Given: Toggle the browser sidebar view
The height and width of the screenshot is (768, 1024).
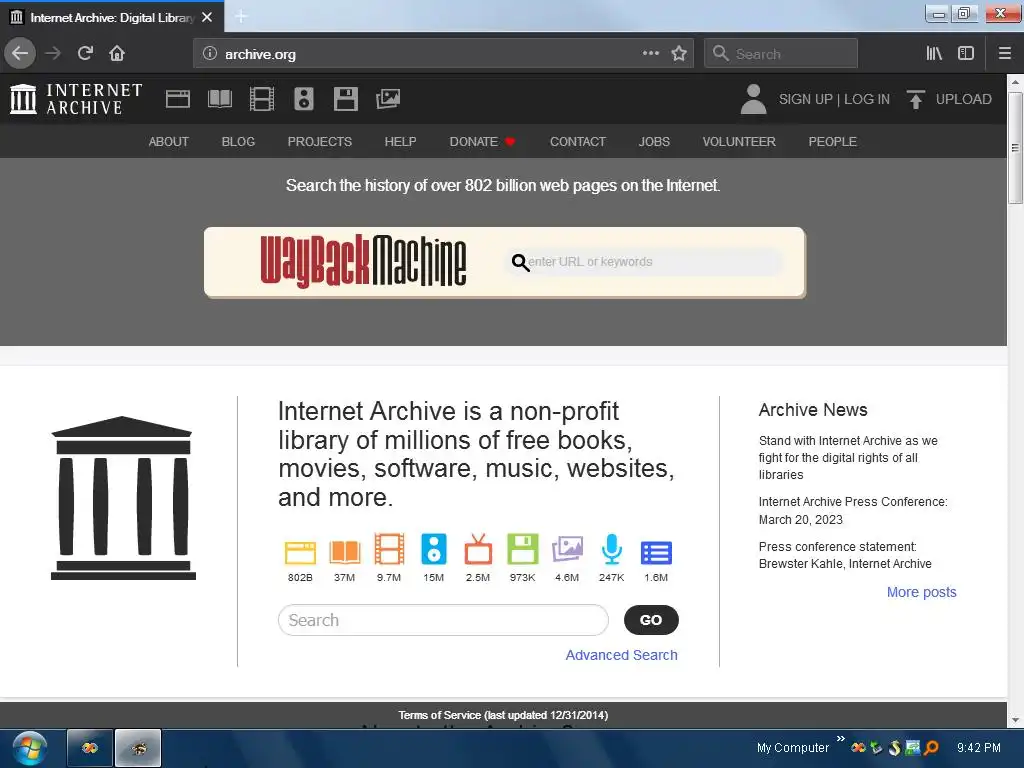Looking at the screenshot, I should pos(966,53).
